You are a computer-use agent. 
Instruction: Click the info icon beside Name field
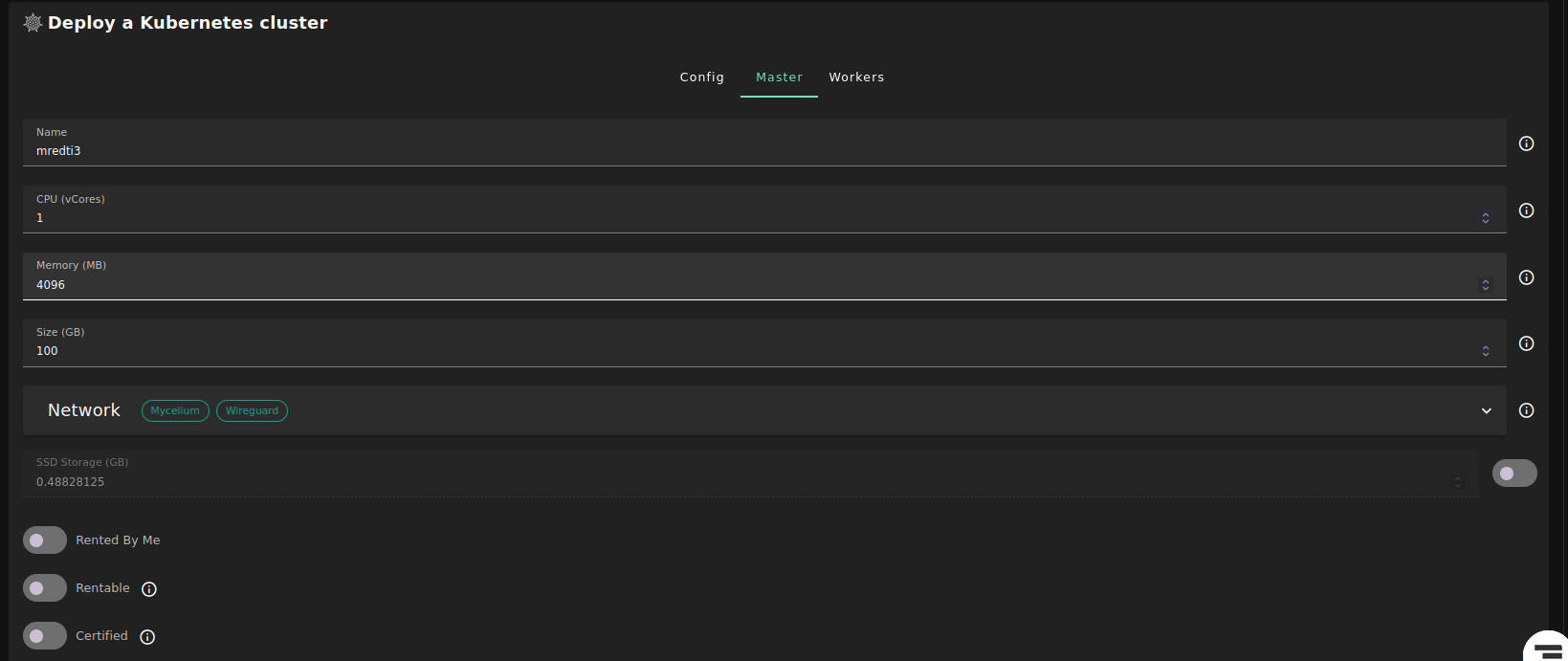(1526, 143)
